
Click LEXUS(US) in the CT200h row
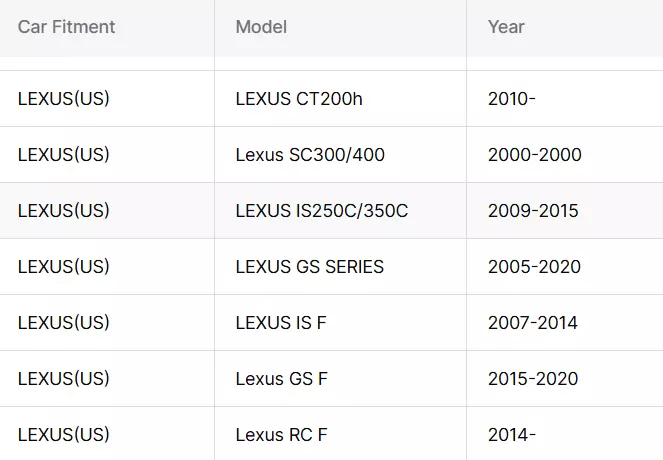coord(63,99)
